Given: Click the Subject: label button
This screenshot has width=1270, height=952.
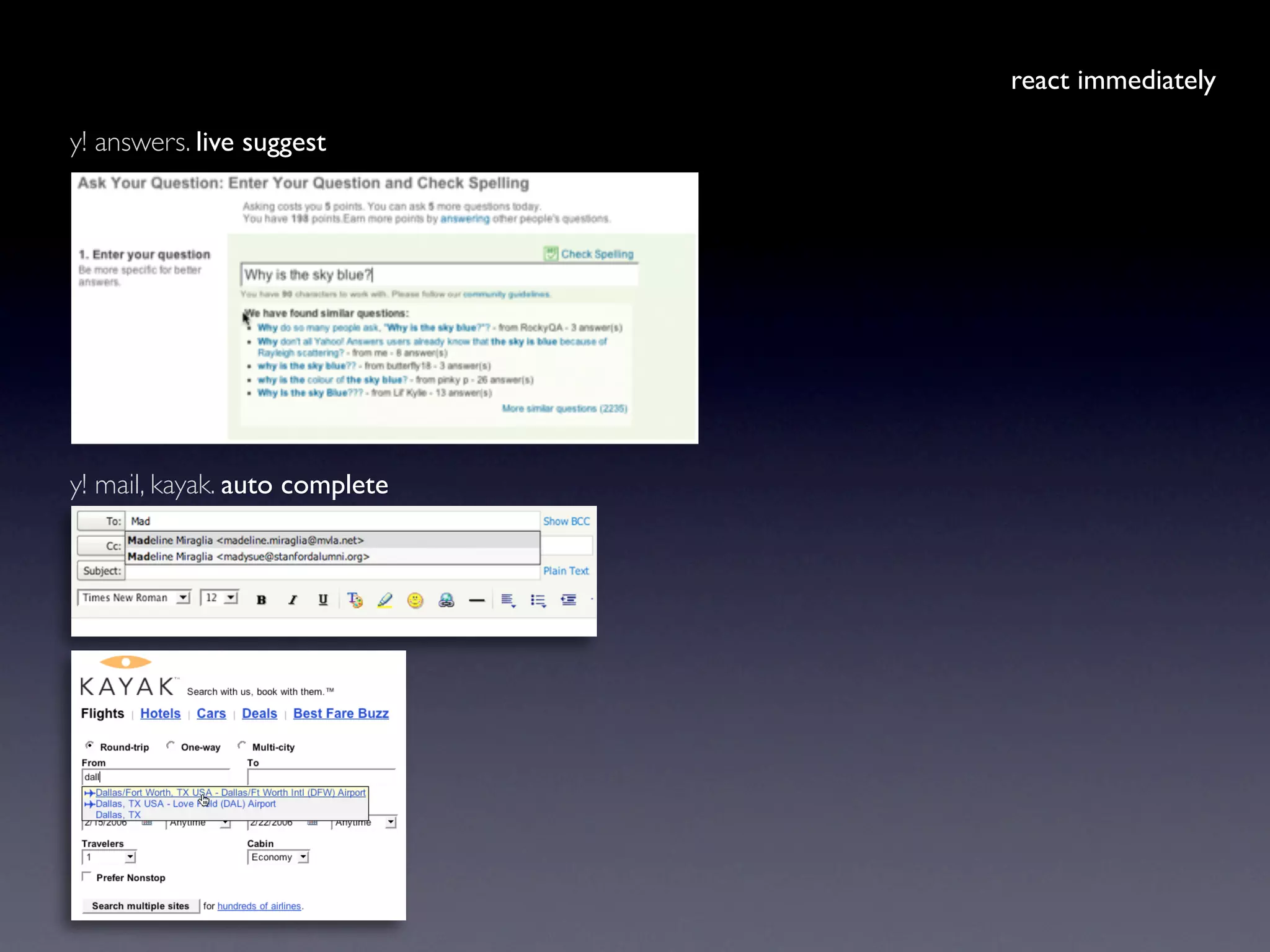Looking at the screenshot, I should (101, 571).
